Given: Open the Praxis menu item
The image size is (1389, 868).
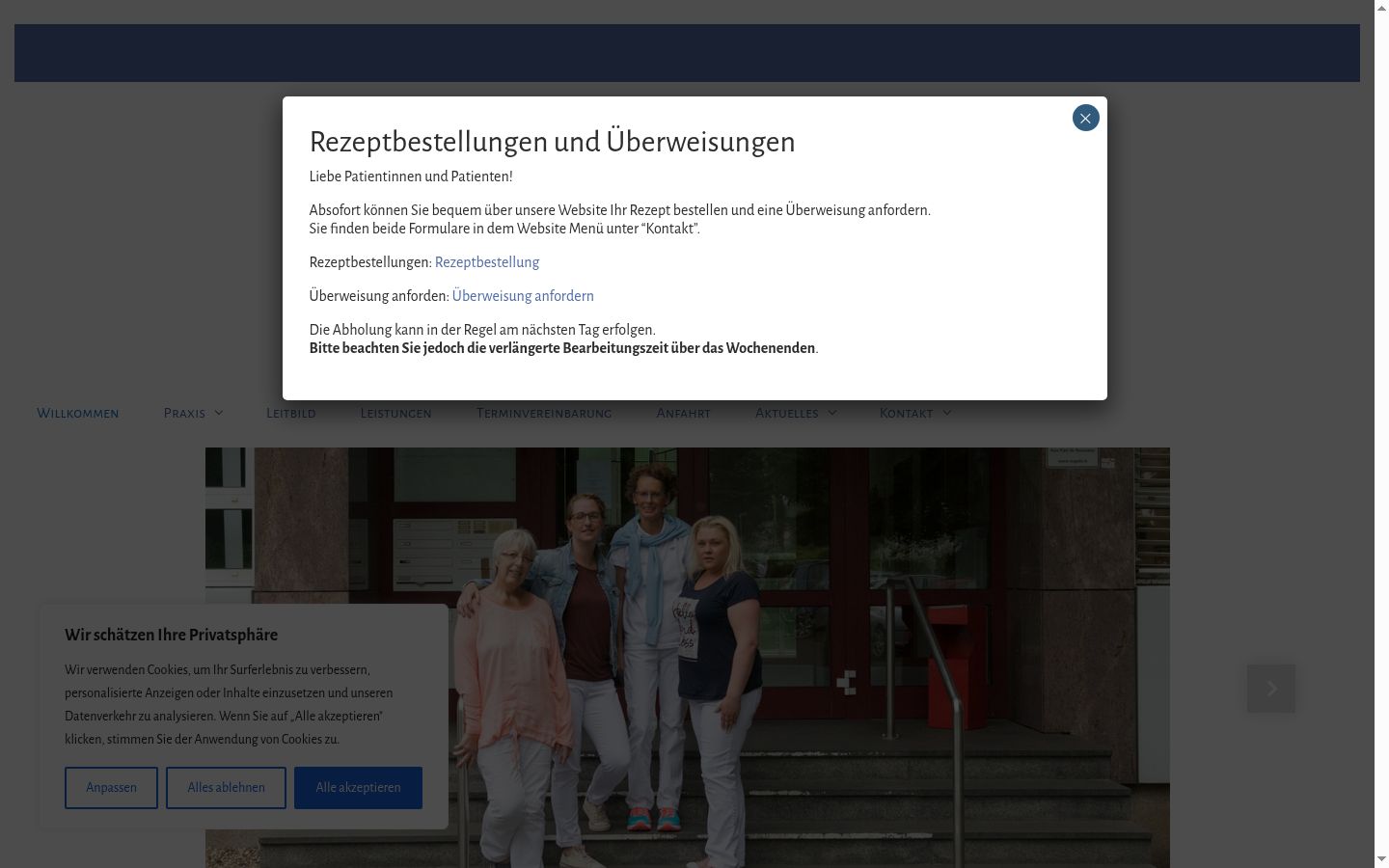Looking at the screenshot, I should tap(184, 413).
